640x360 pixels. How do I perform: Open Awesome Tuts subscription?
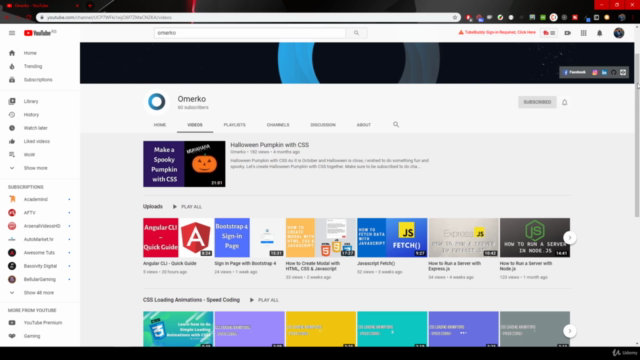pyautogui.click(x=40, y=253)
